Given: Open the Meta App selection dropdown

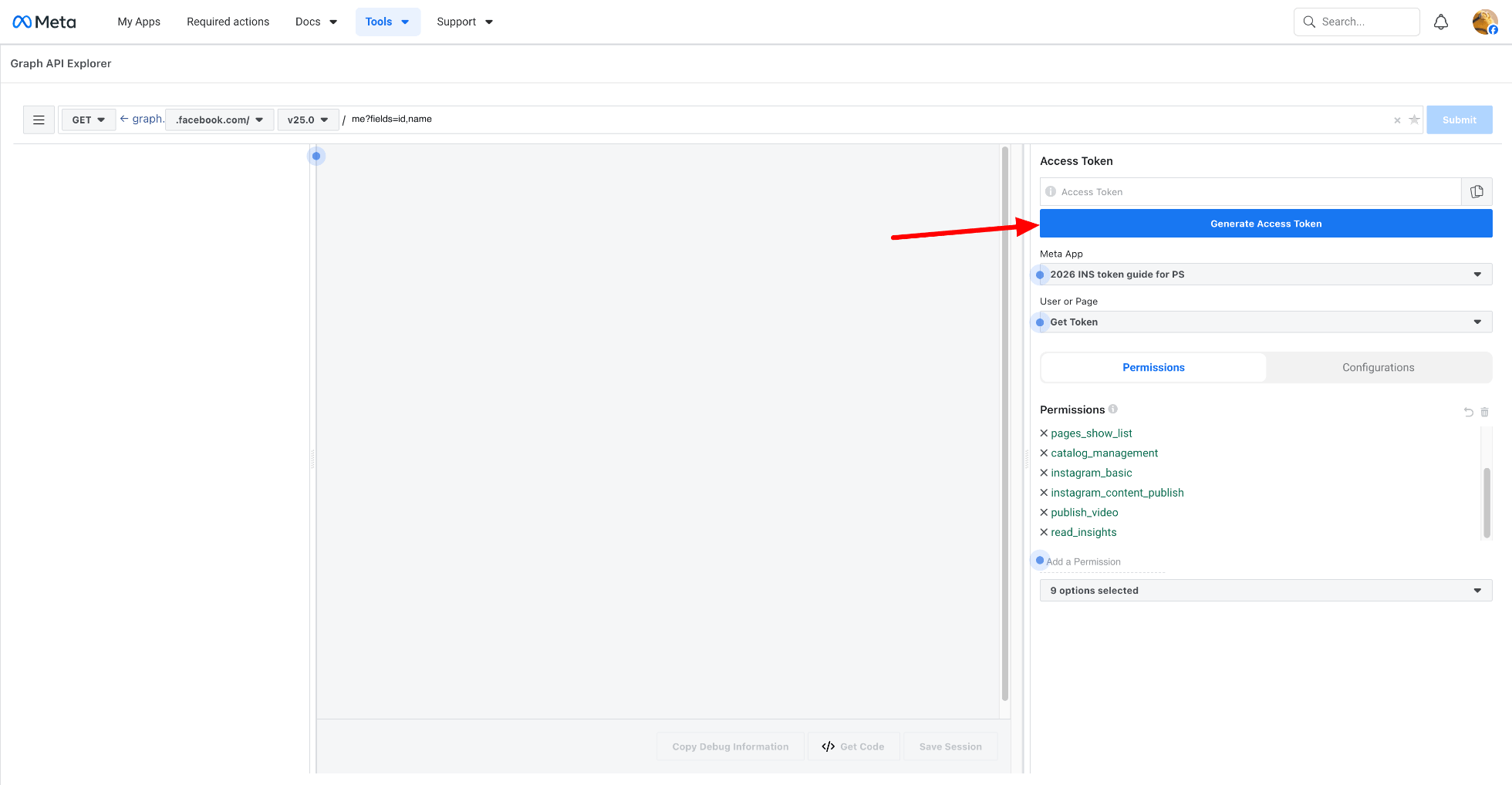Looking at the screenshot, I should pos(1265,275).
